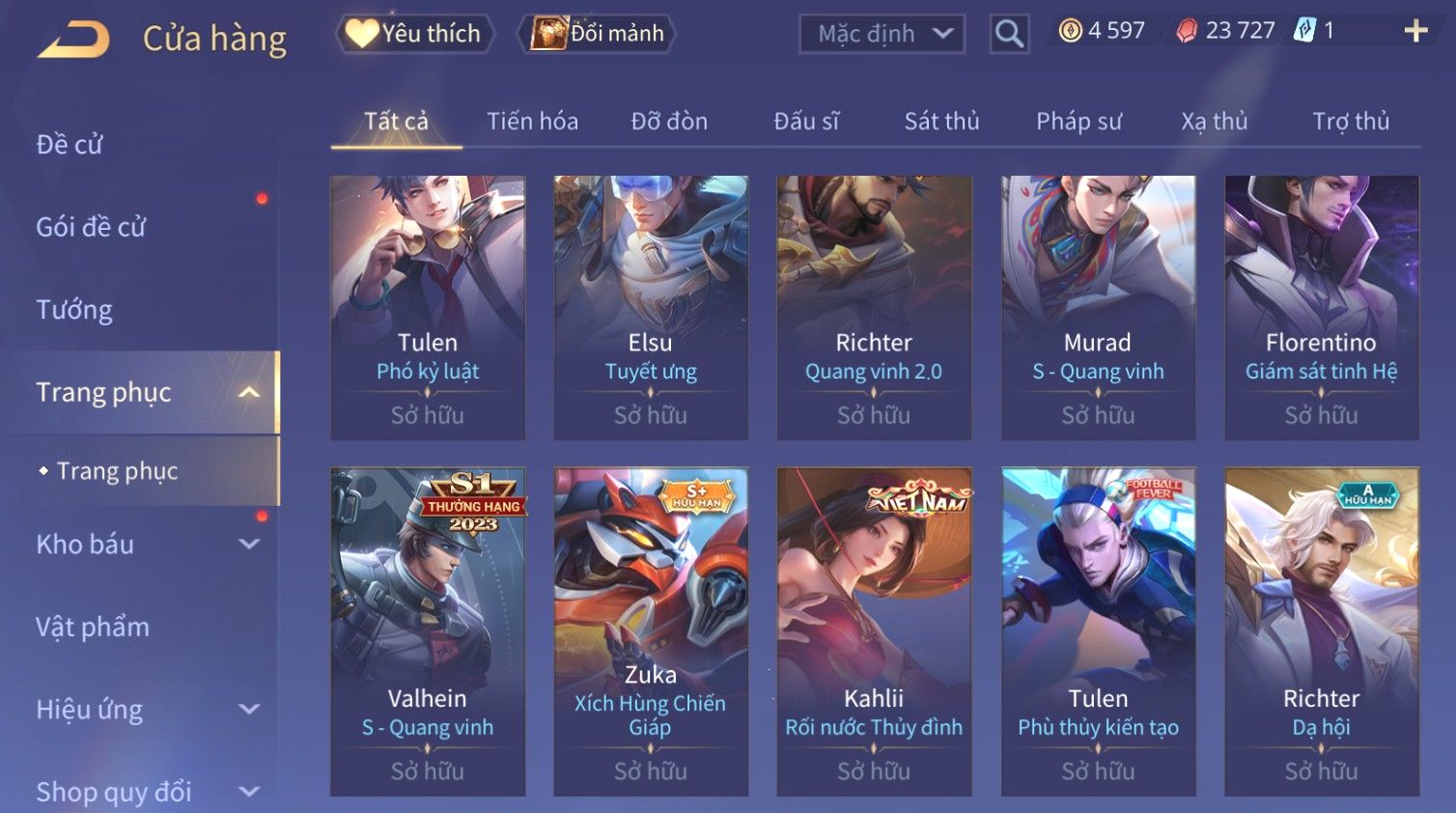This screenshot has height=813, width=1456.
Task: Expand the Hiệu ứng sidebar section
Action: point(249,709)
